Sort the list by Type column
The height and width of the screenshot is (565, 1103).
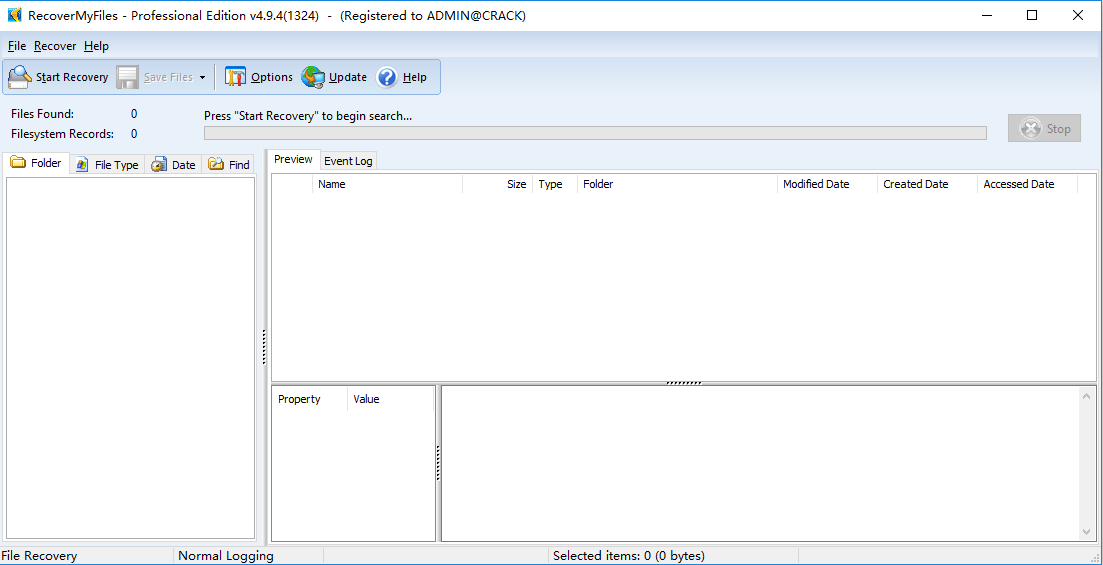[x=555, y=184]
